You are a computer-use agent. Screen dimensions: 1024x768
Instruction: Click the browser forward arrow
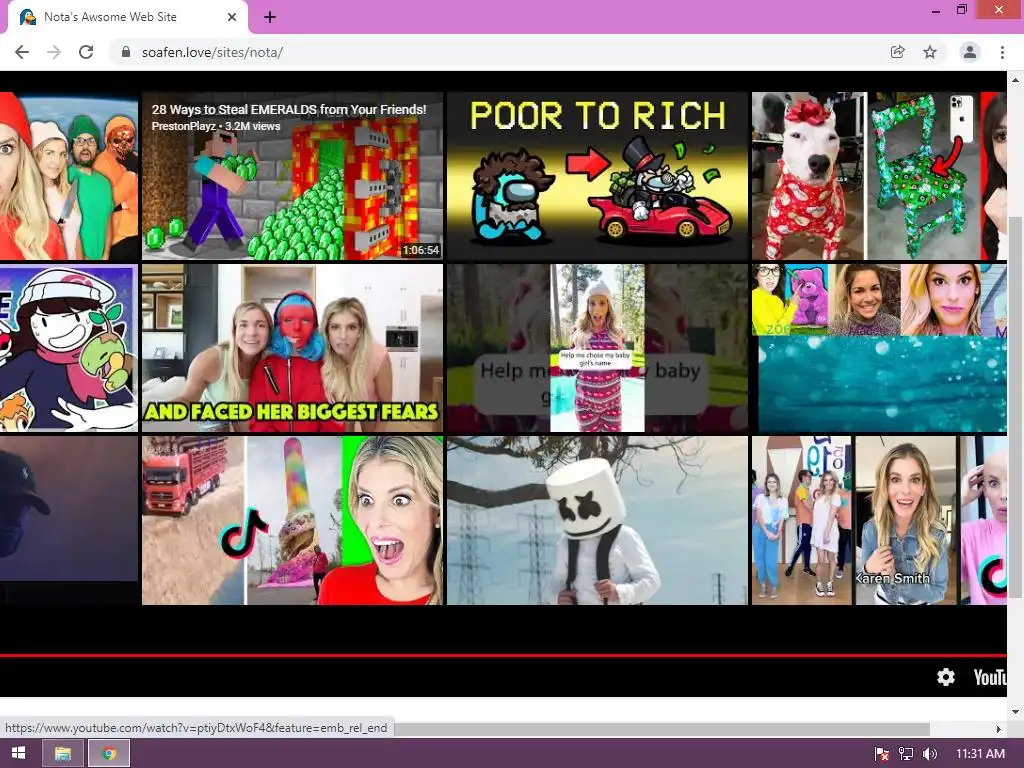[x=54, y=52]
